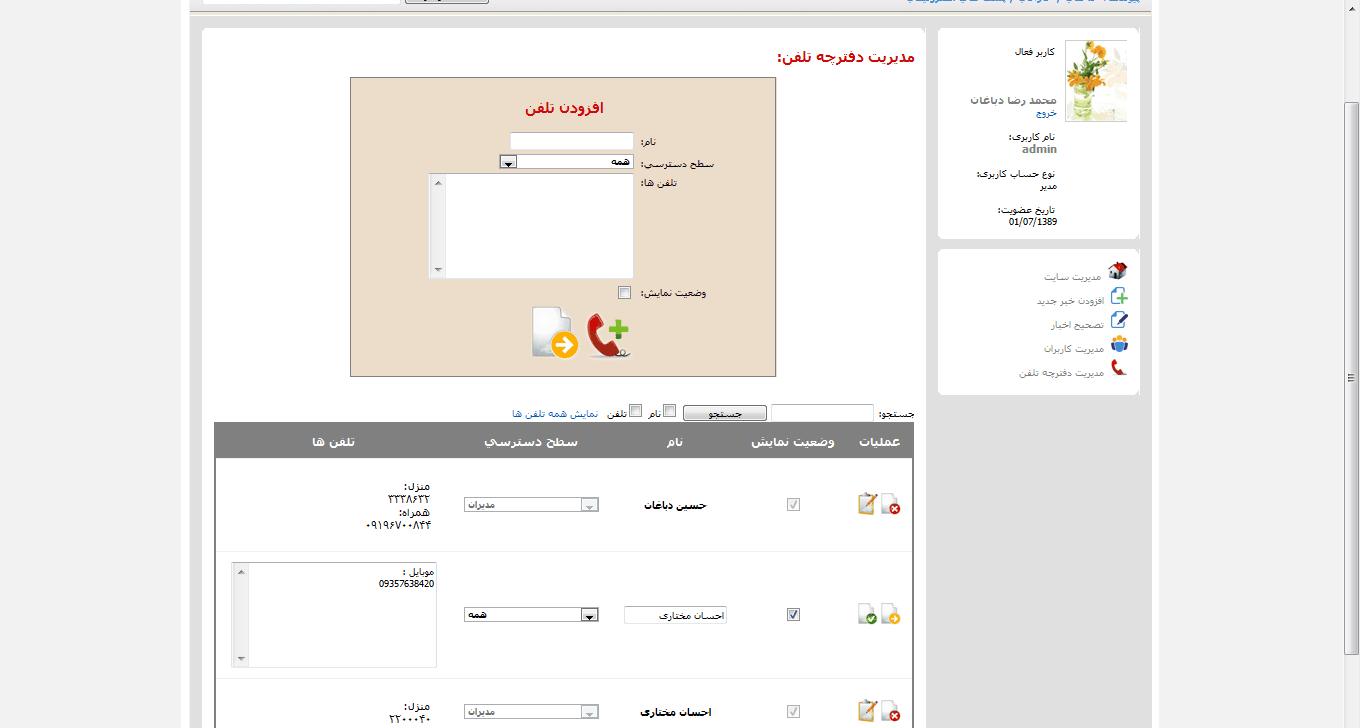Click the add phone icon with green plus
This screenshot has height=728, width=1360.
(608, 336)
